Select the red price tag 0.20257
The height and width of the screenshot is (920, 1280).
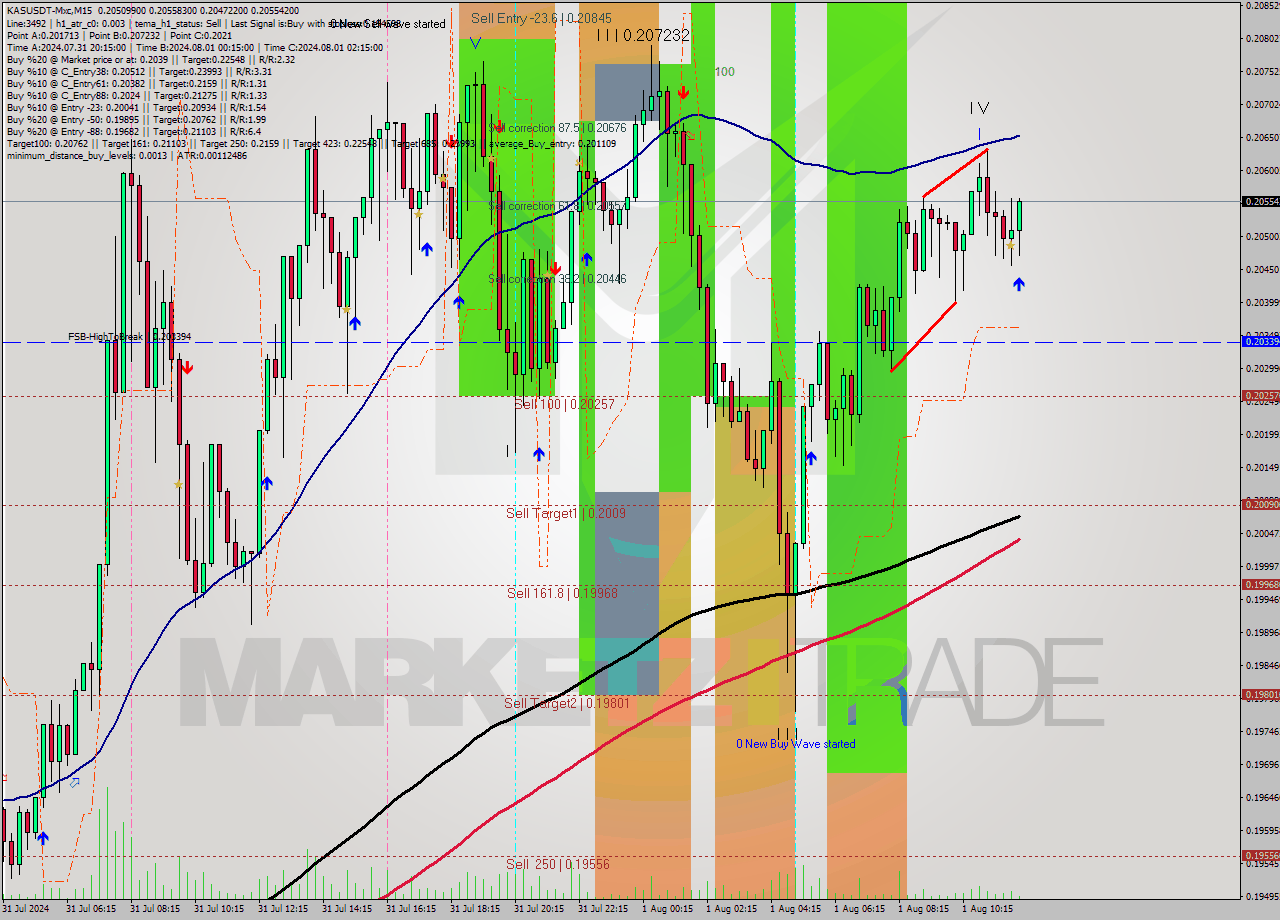point(1259,396)
